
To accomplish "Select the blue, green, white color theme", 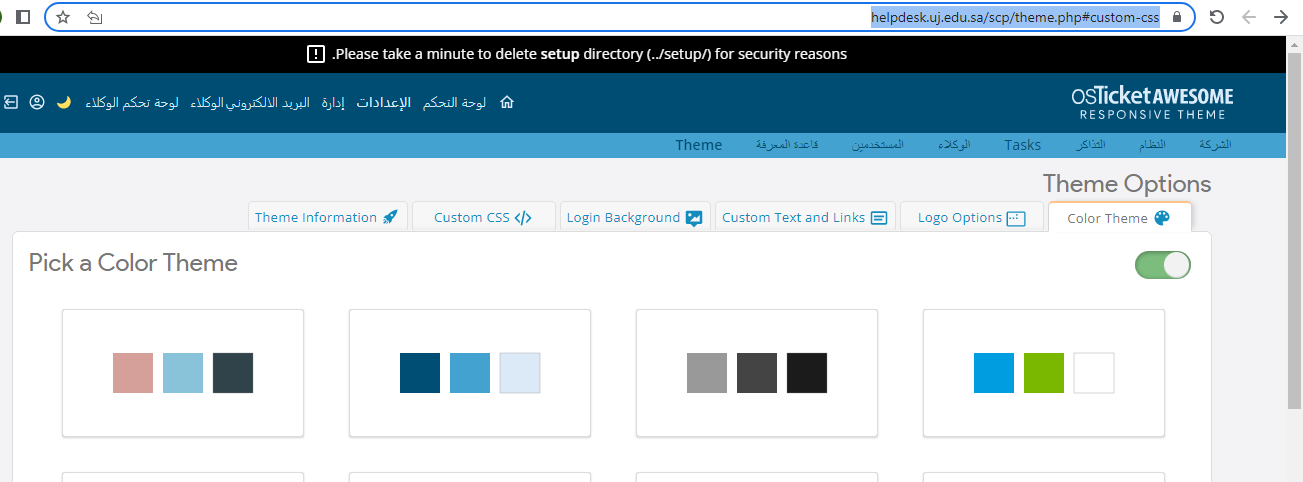I will click(1043, 373).
